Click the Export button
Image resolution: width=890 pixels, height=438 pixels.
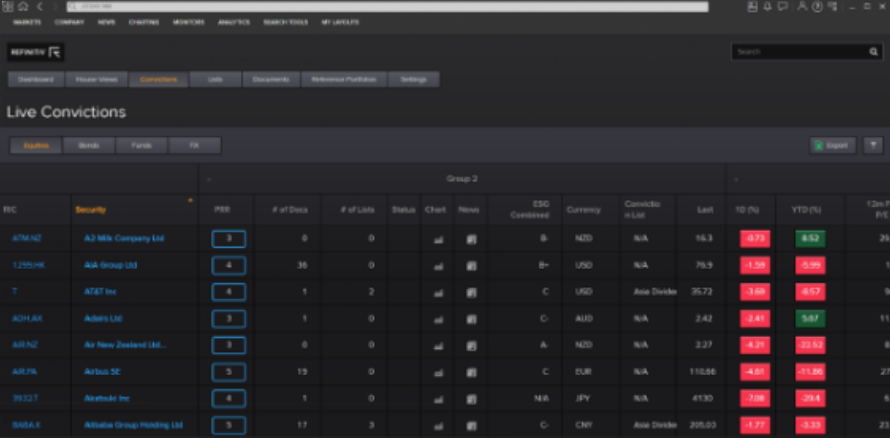832,145
